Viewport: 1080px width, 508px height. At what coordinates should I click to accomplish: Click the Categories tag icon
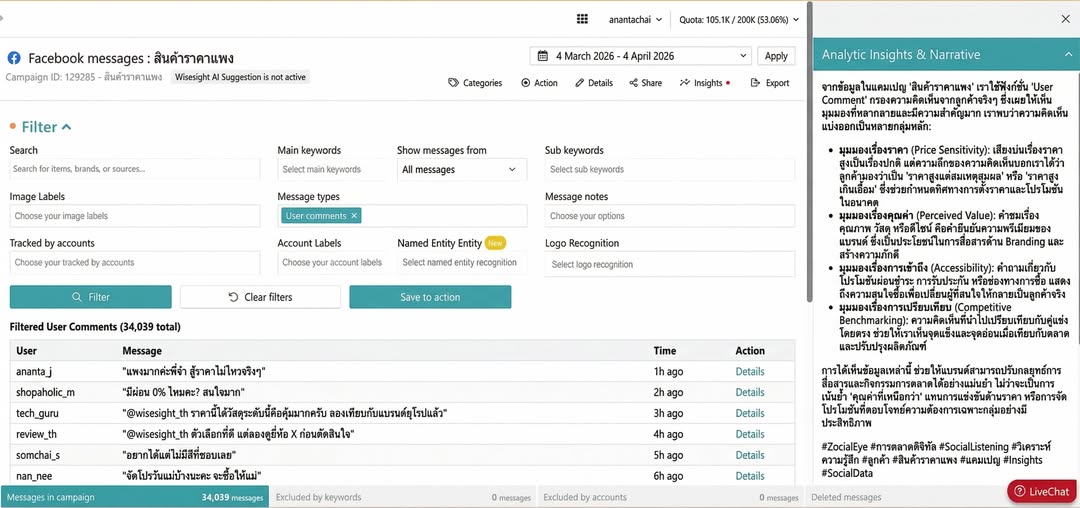454,83
